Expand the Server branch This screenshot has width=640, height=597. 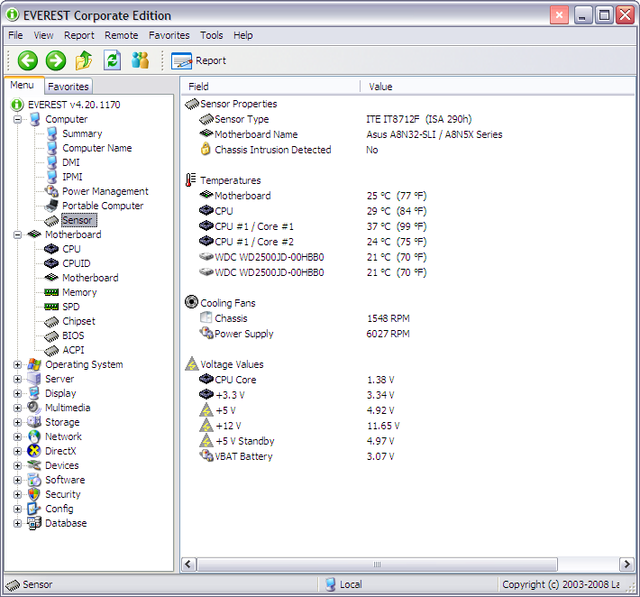(x=17, y=379)
